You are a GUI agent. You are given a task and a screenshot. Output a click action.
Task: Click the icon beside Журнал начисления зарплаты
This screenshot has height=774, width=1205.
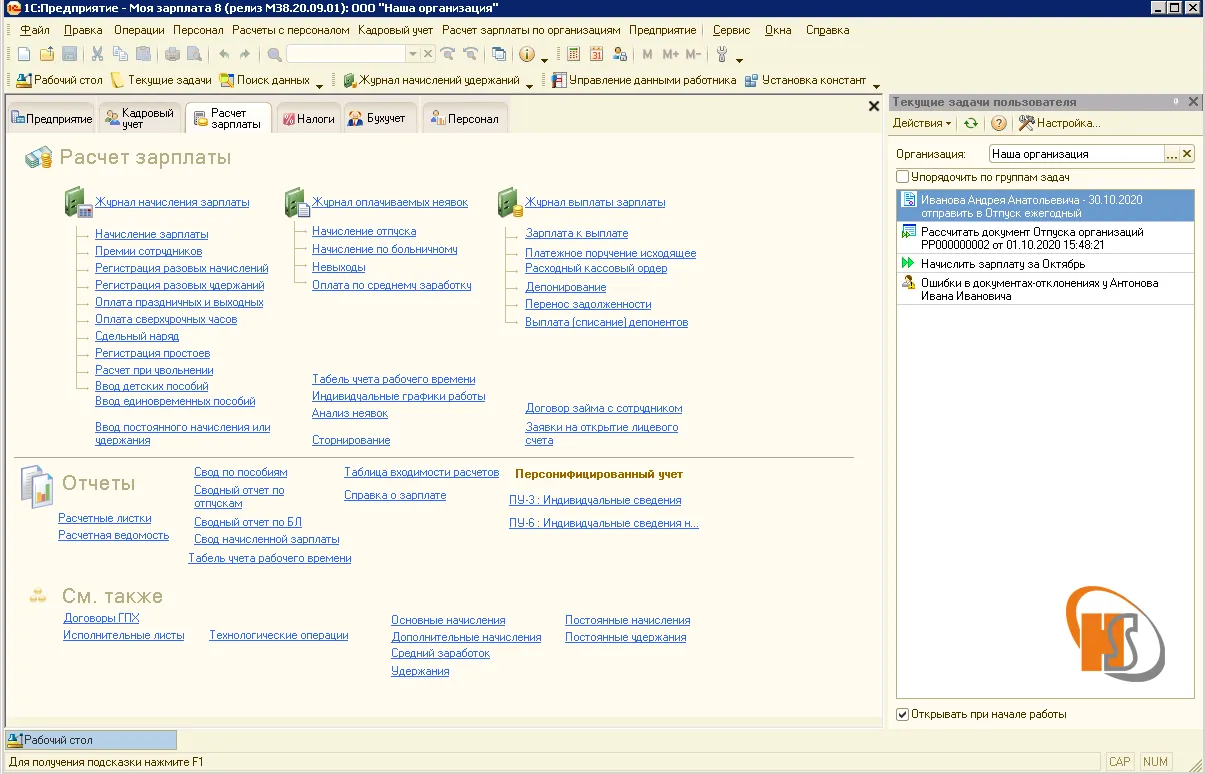click(x=79, y=202)
